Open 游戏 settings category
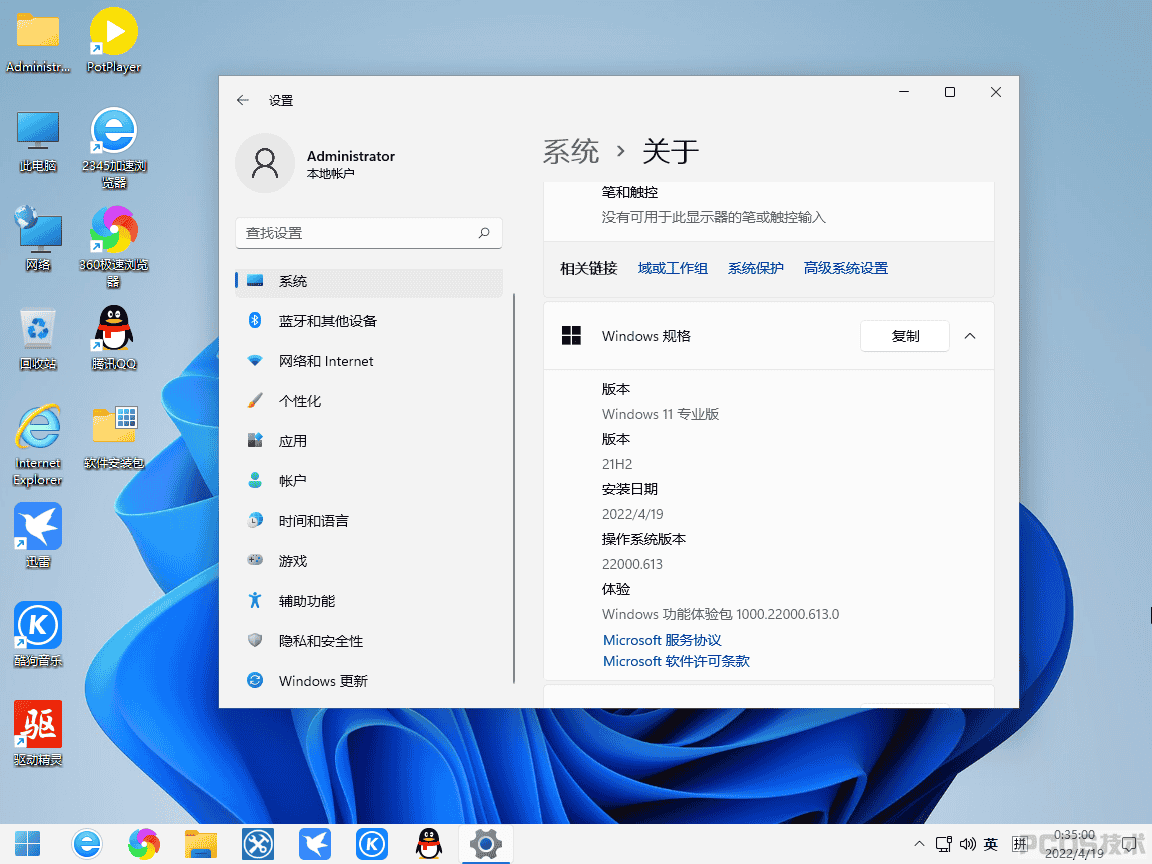The height and width of the screenshot is (864, 1152). 369,561
